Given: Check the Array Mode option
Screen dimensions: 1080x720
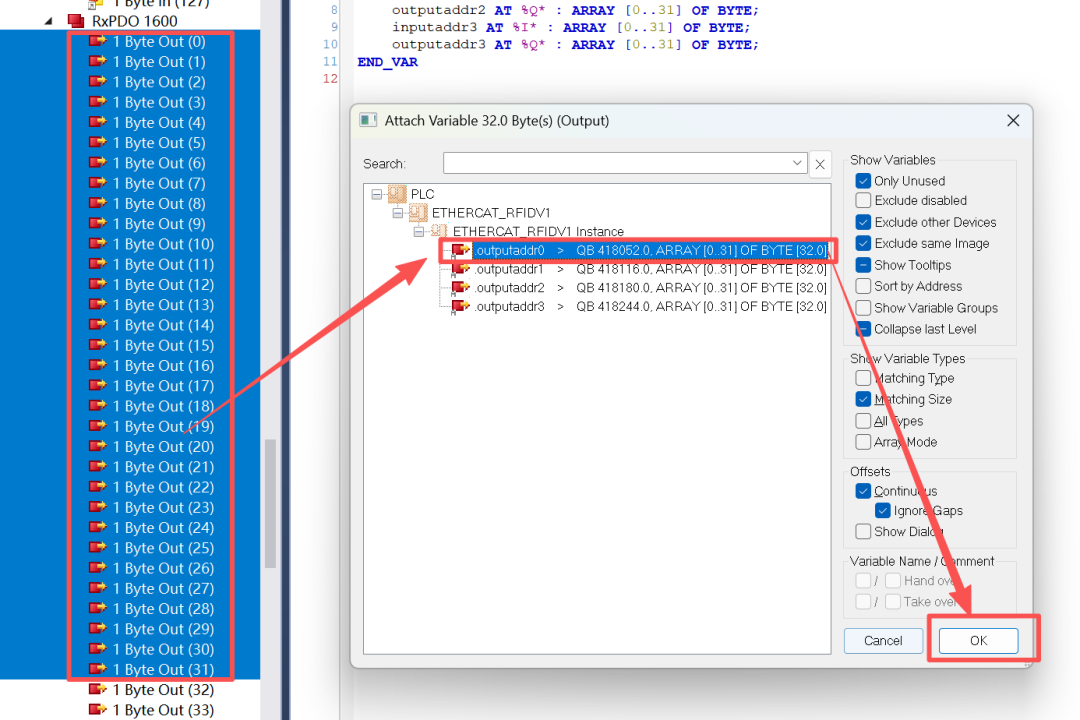Looking at the screenshot, I should click(863, 442).
